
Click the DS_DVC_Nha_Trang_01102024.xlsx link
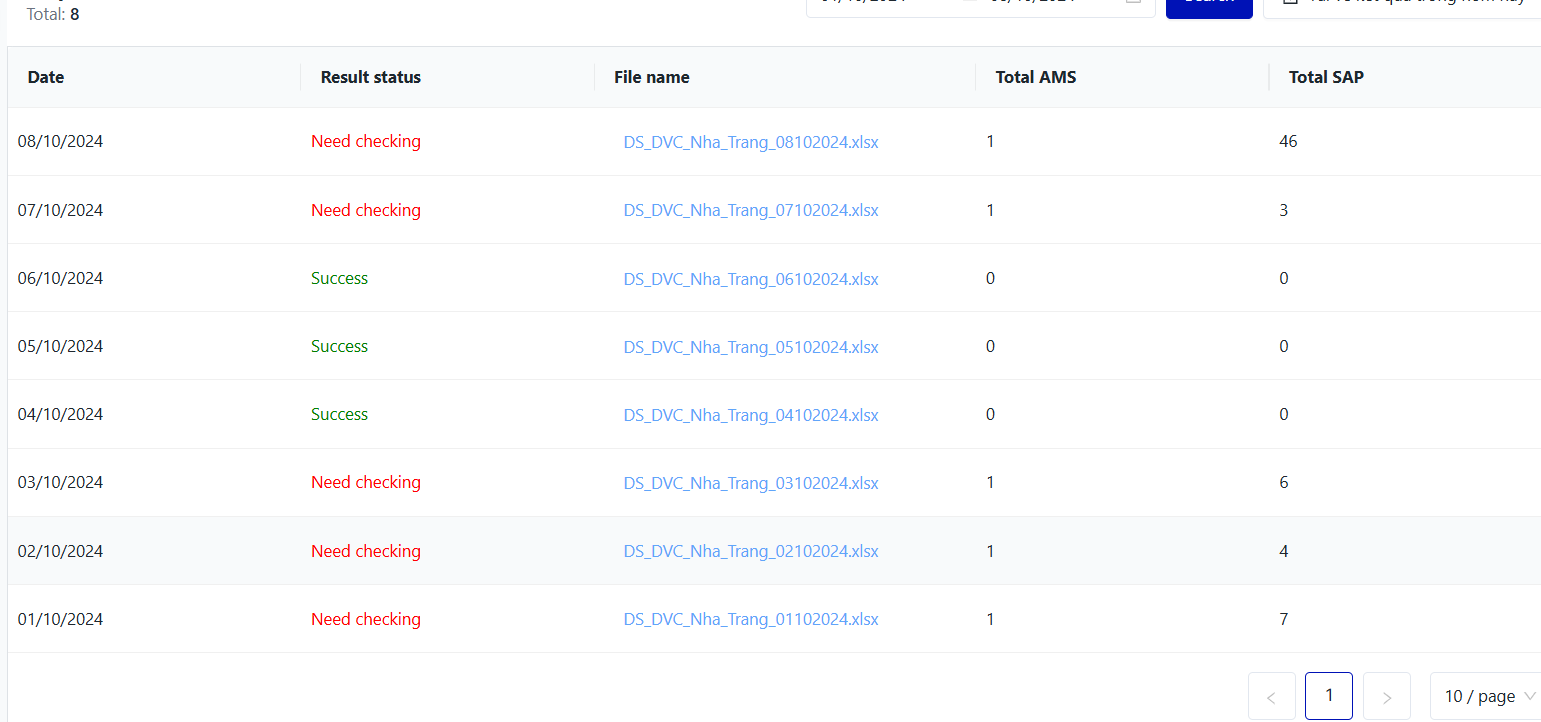point(751,619)
